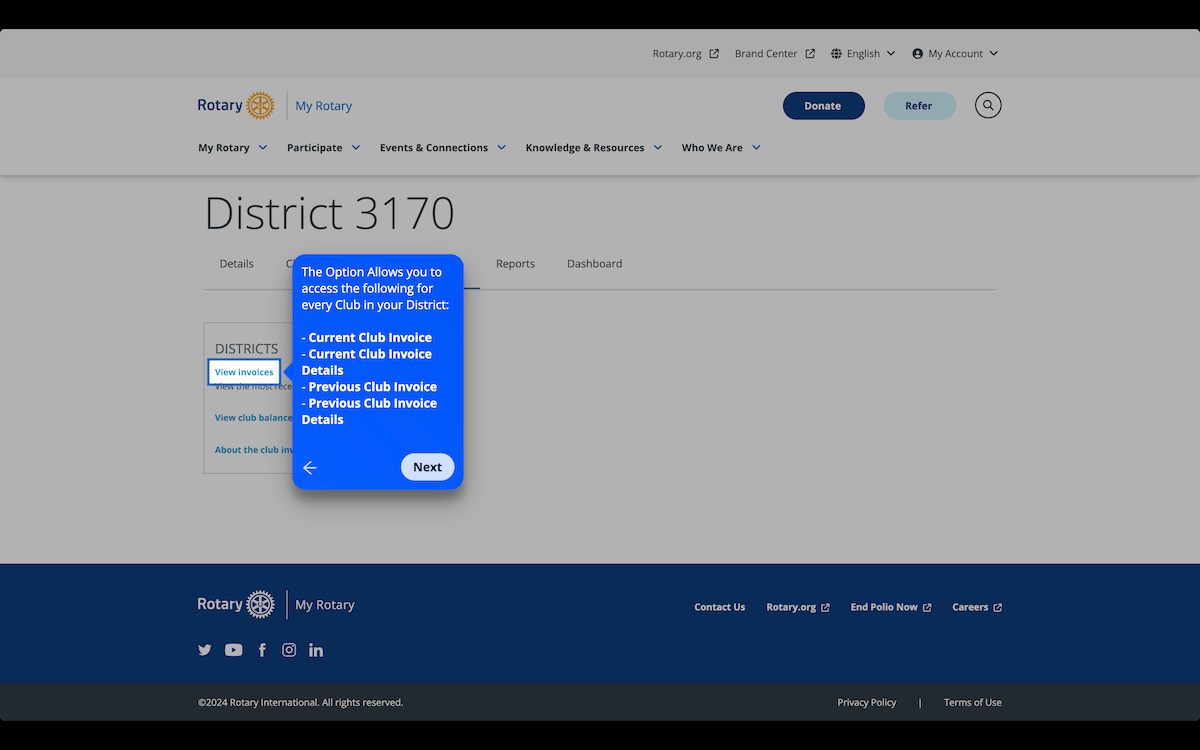Expand the Knowledge & Resources menu
This screenshot has width=1200, height=750.
click(593, 148)
